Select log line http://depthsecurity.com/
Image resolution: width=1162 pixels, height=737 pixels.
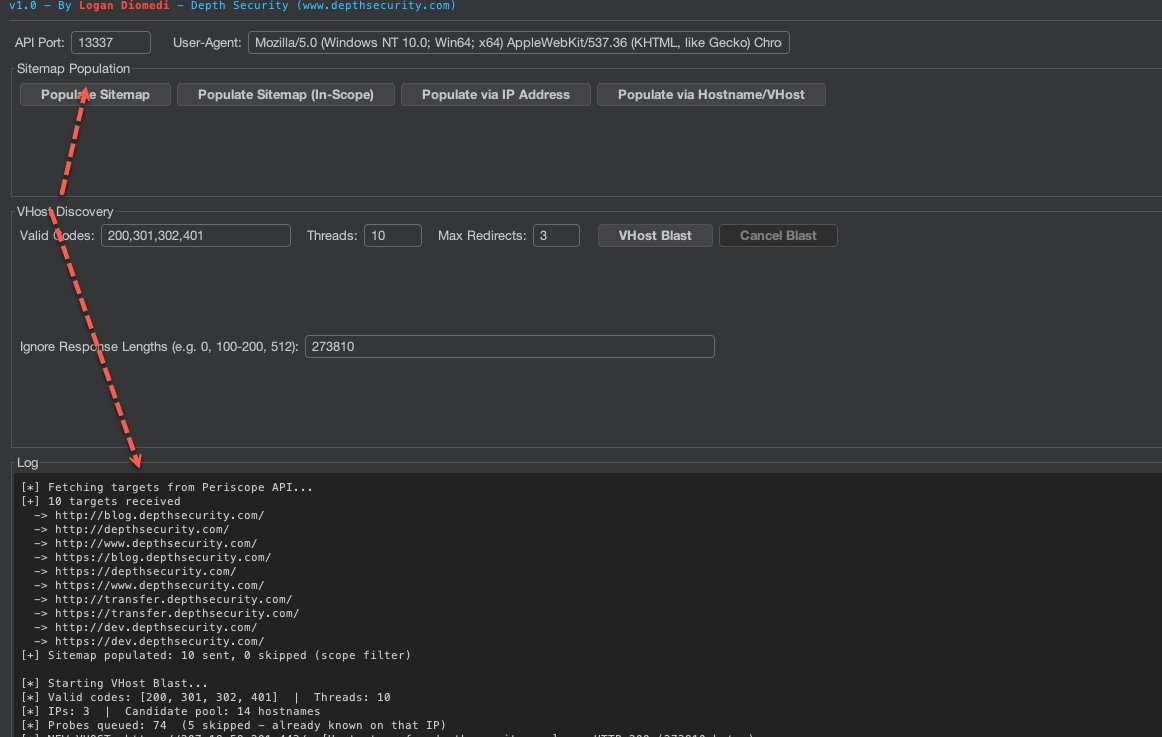142,530
